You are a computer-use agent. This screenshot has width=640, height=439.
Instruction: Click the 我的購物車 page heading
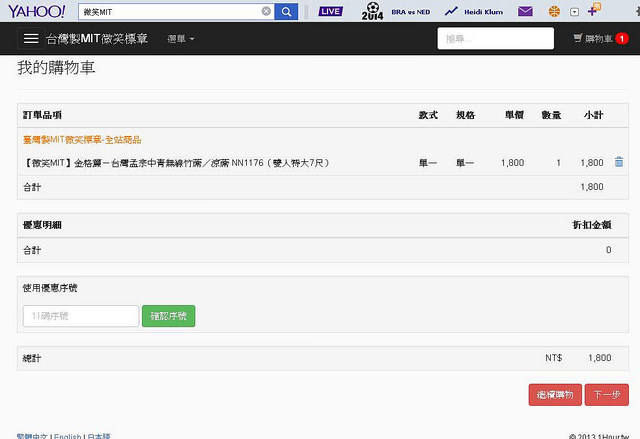[x=56, y=68]
